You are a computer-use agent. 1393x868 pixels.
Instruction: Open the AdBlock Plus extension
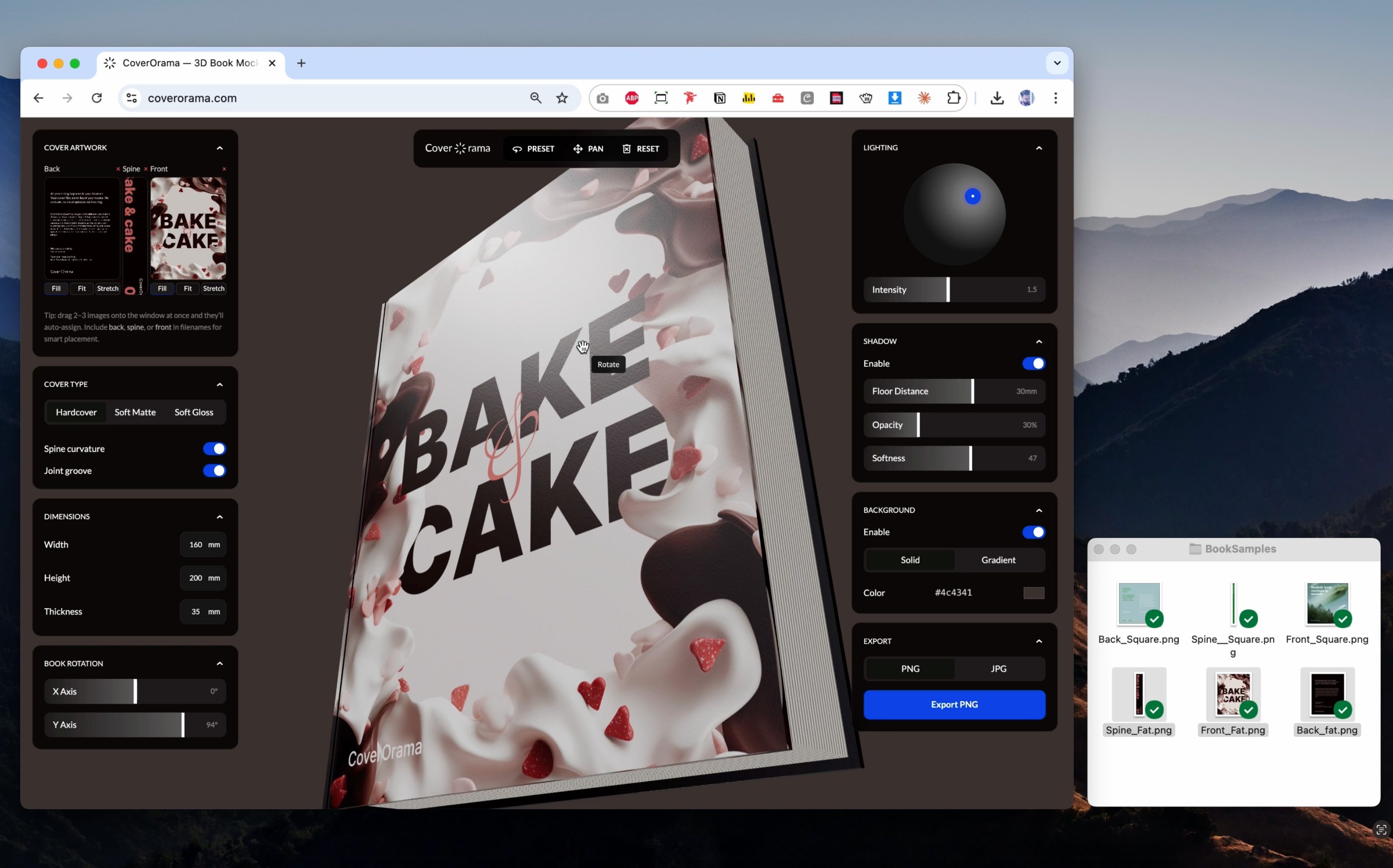(631, 97)
